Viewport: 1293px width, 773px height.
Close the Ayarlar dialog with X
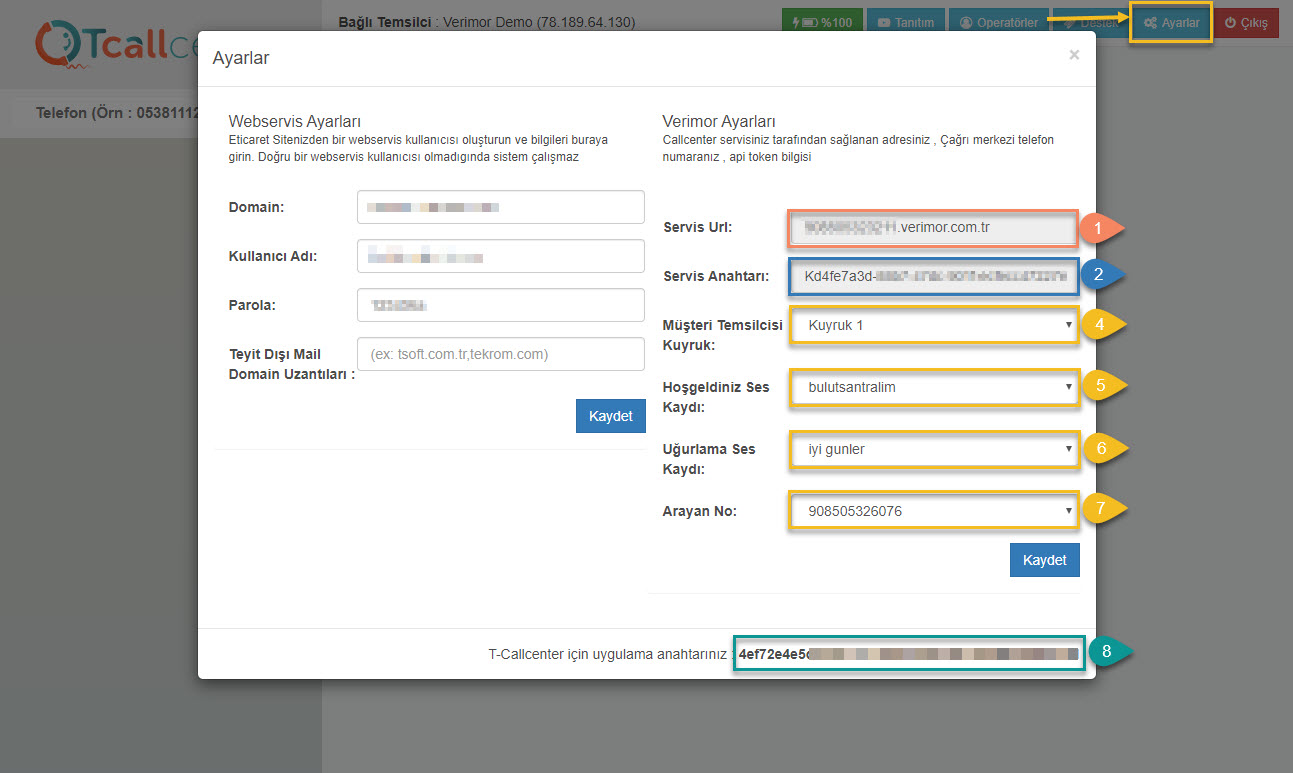tap(1074, 56)
